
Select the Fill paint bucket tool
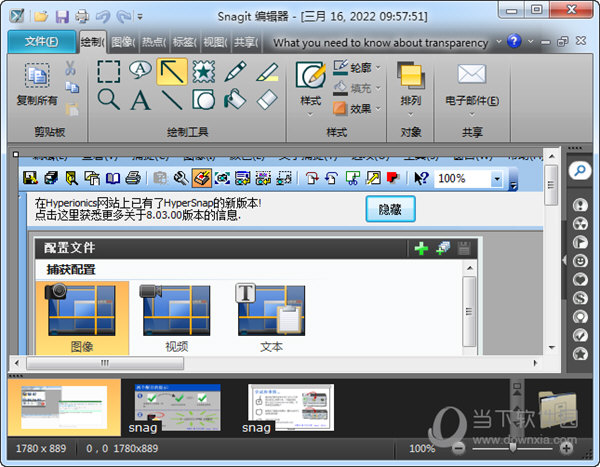[235, 100]
